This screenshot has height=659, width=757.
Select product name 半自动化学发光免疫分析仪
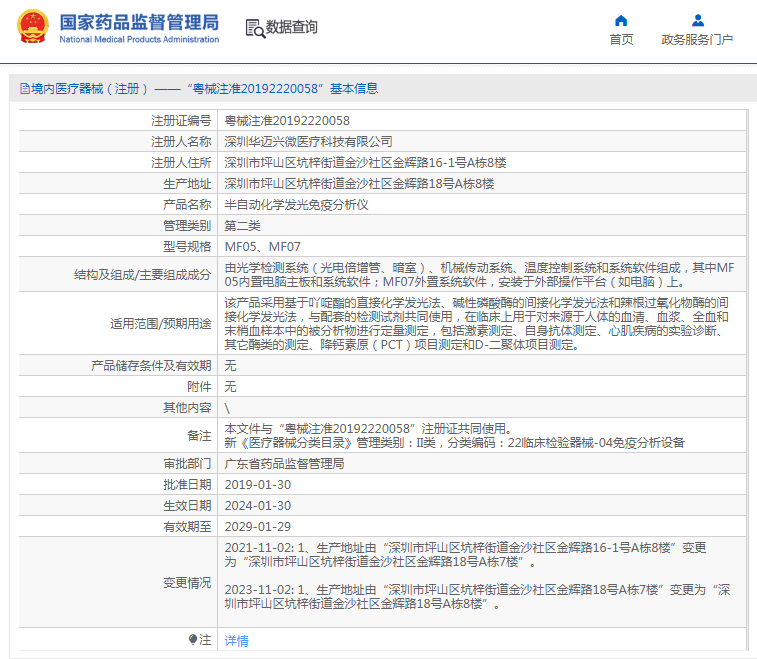[x=296, y=205]
